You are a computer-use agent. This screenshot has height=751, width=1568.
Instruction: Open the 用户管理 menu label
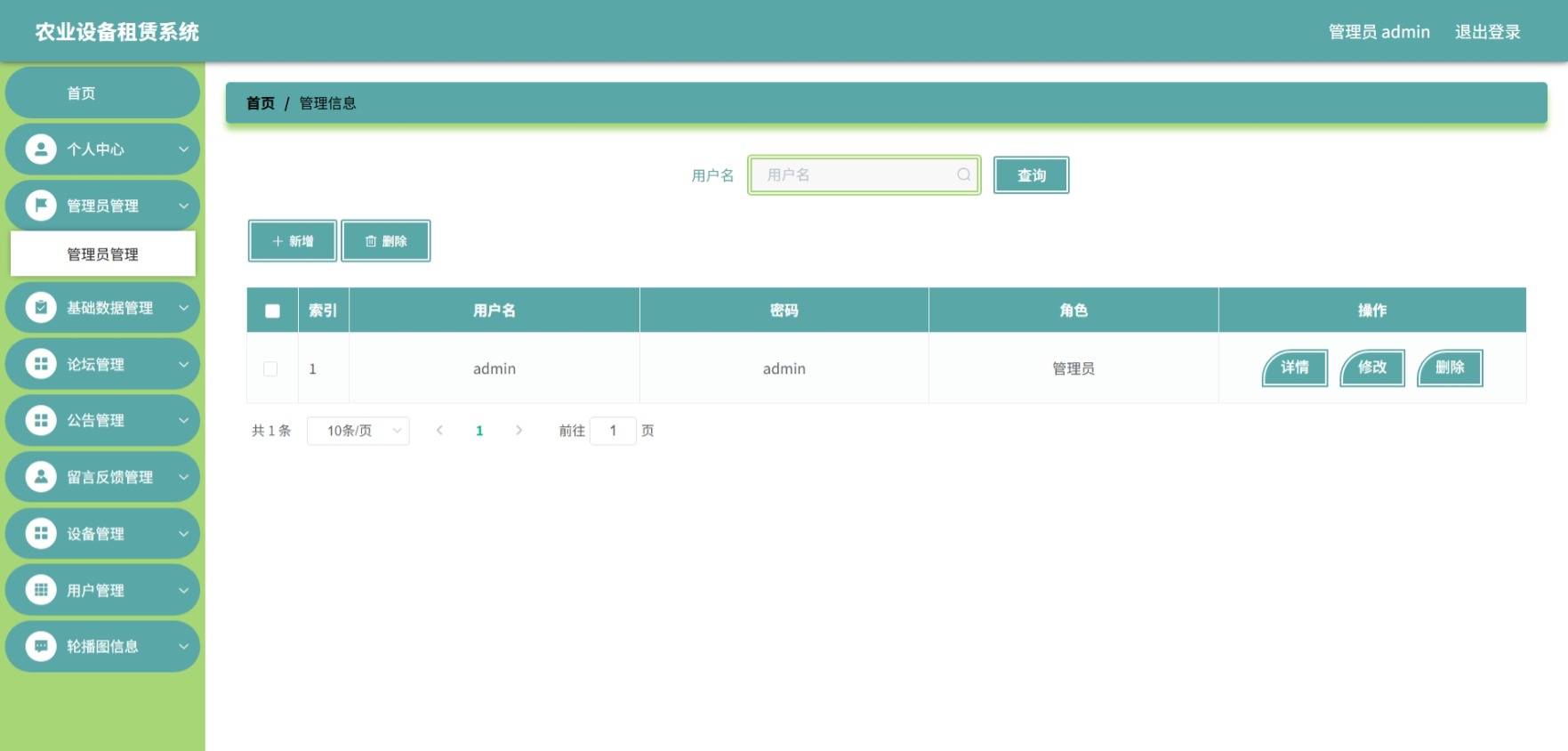(95, 590)
